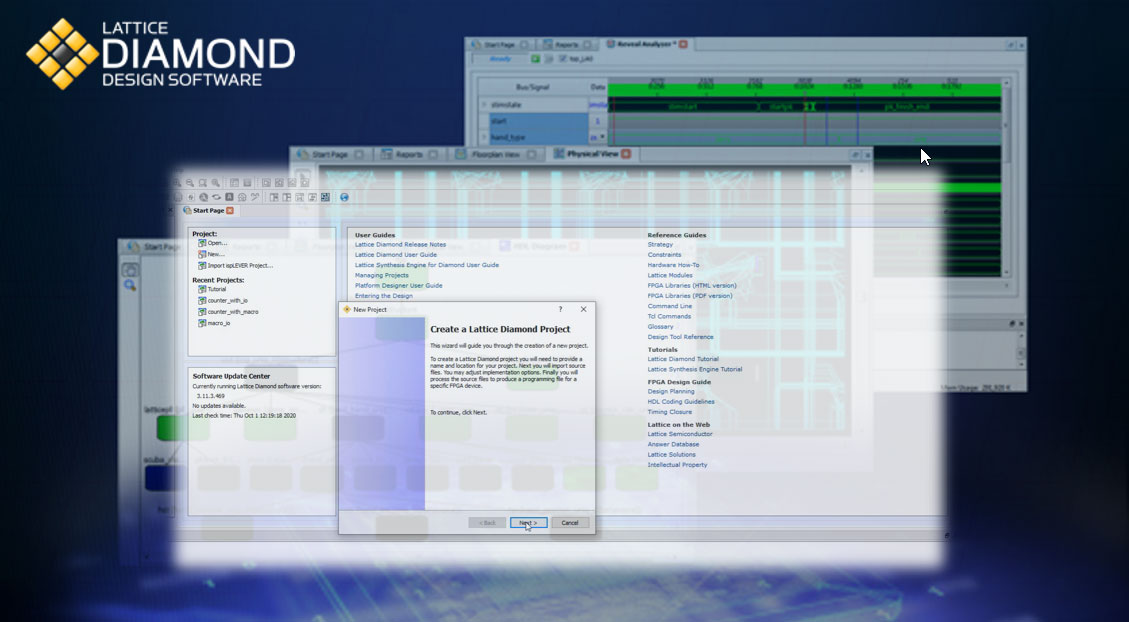This screenshot has width=1129, height=622.
Task: Click the help question mark in New Project dialog
Action: (560, 310)
